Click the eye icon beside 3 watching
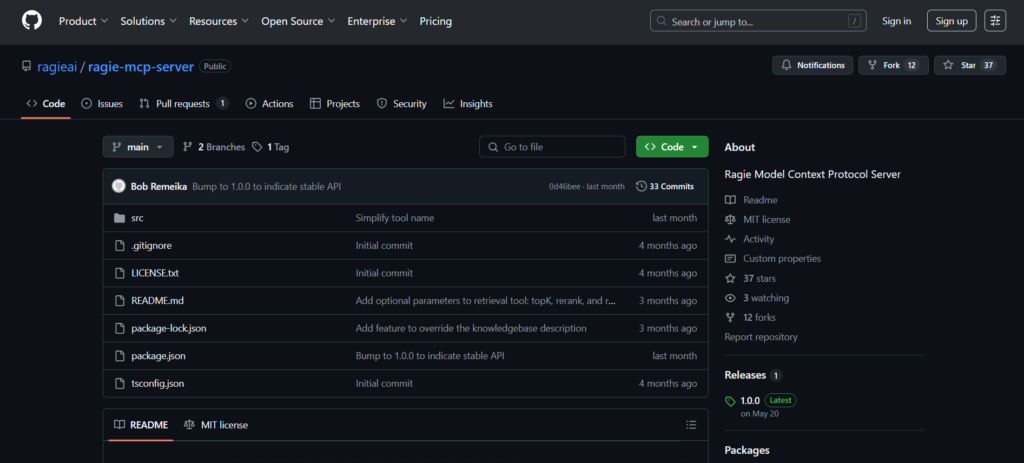This screenshot has width=1024, height=463. [x=730, y=298]
